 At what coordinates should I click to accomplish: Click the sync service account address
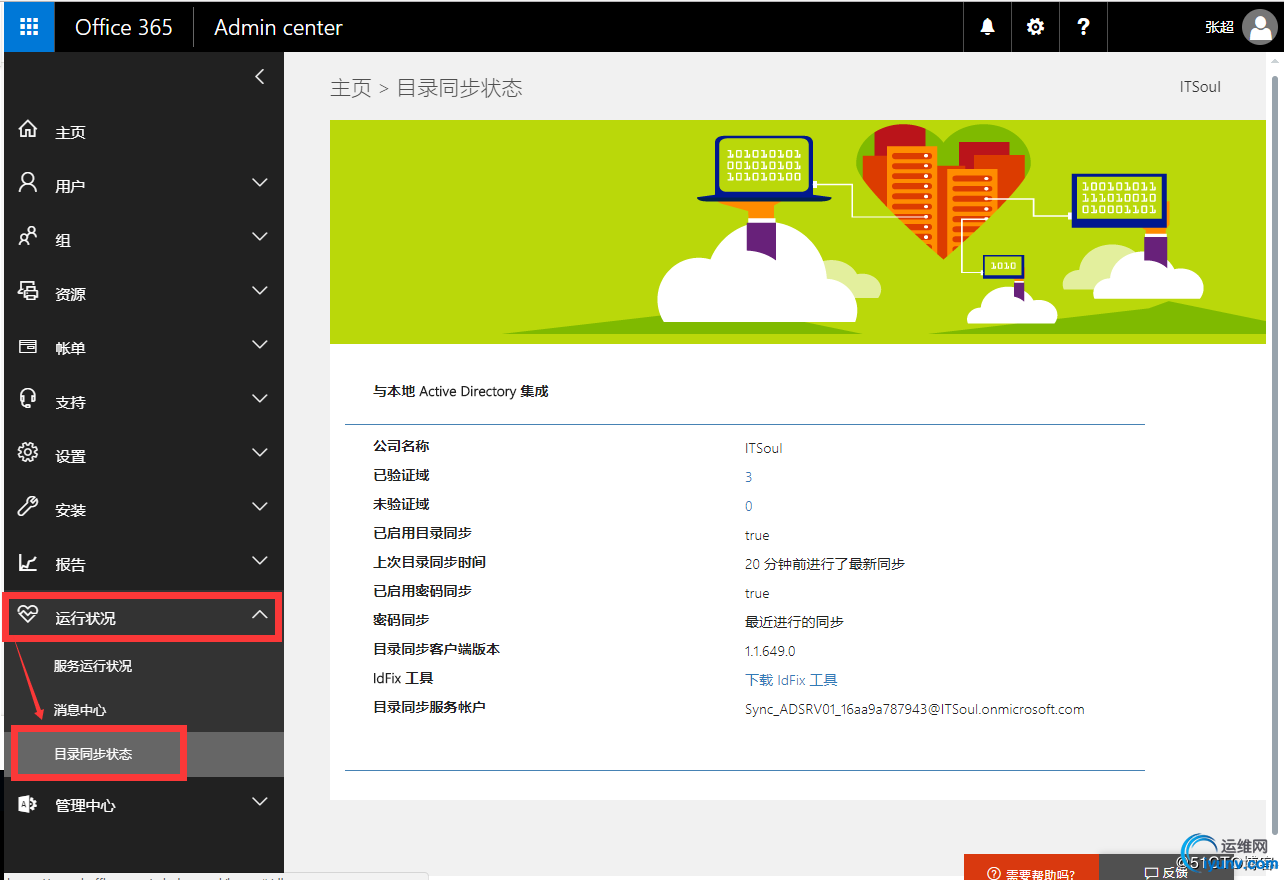click(x=914, y=709)
